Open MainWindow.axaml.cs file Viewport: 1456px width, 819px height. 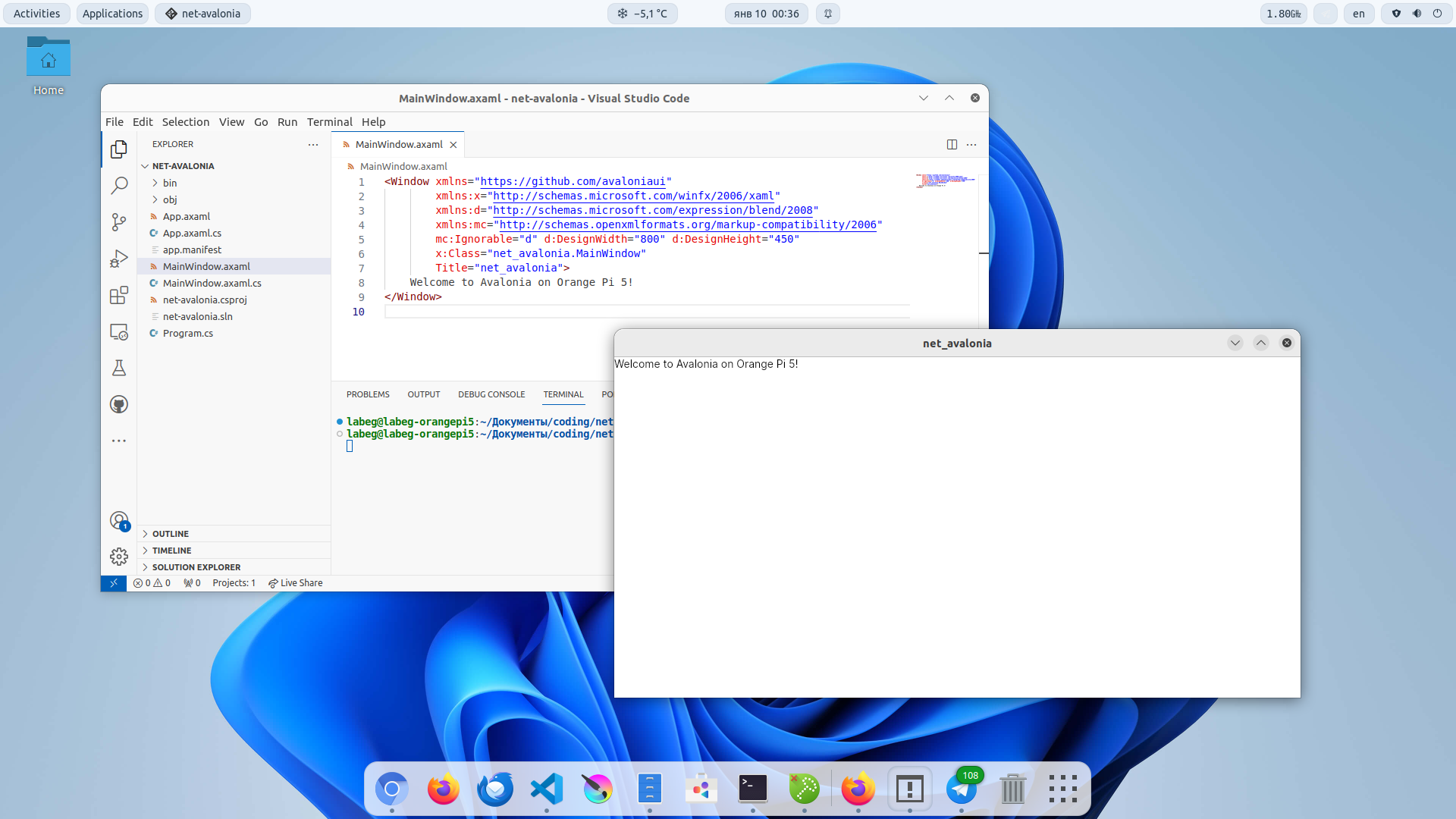tap(234, 283)
